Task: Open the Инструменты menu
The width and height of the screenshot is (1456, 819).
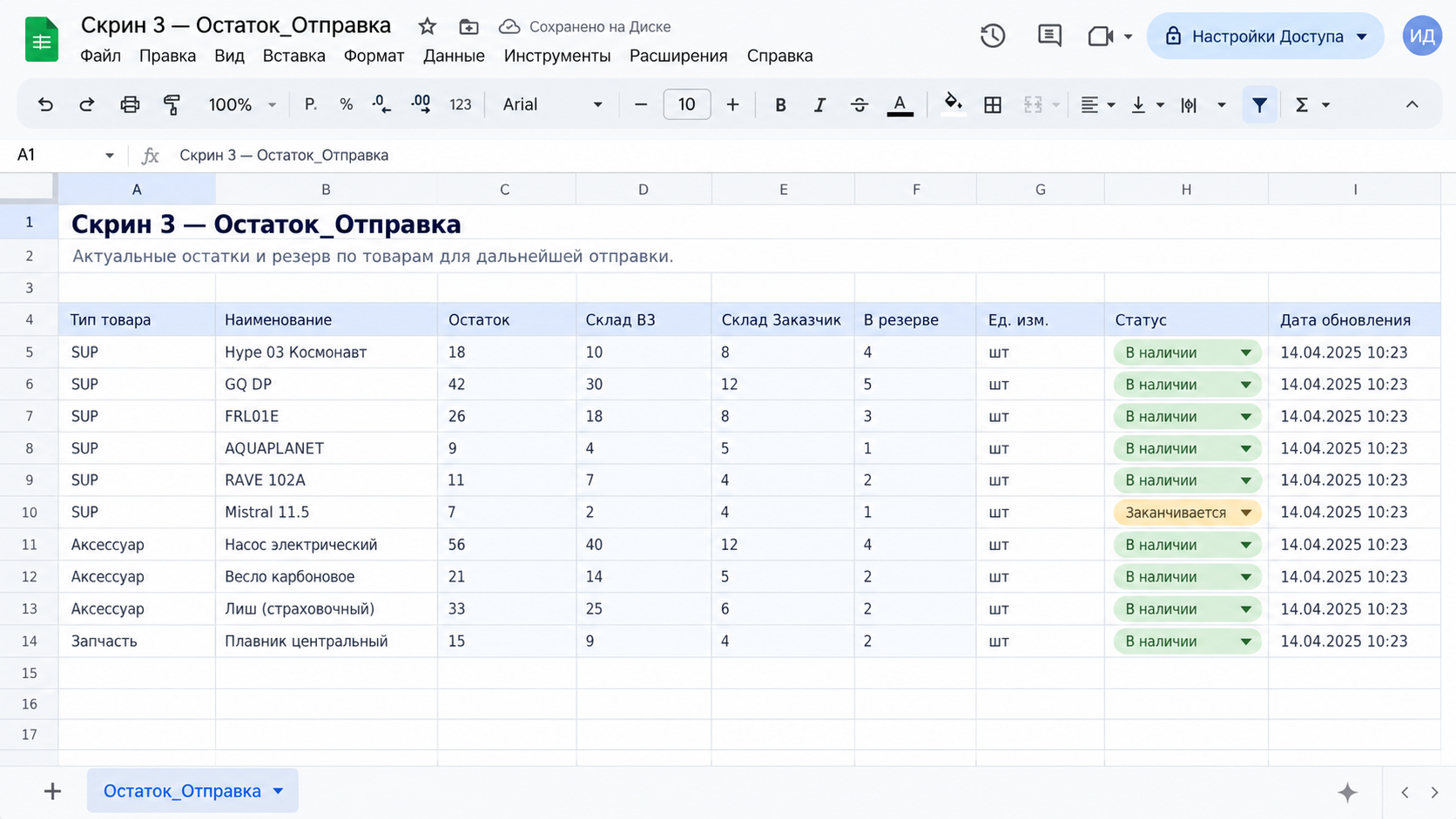Action: pos(557,56)
